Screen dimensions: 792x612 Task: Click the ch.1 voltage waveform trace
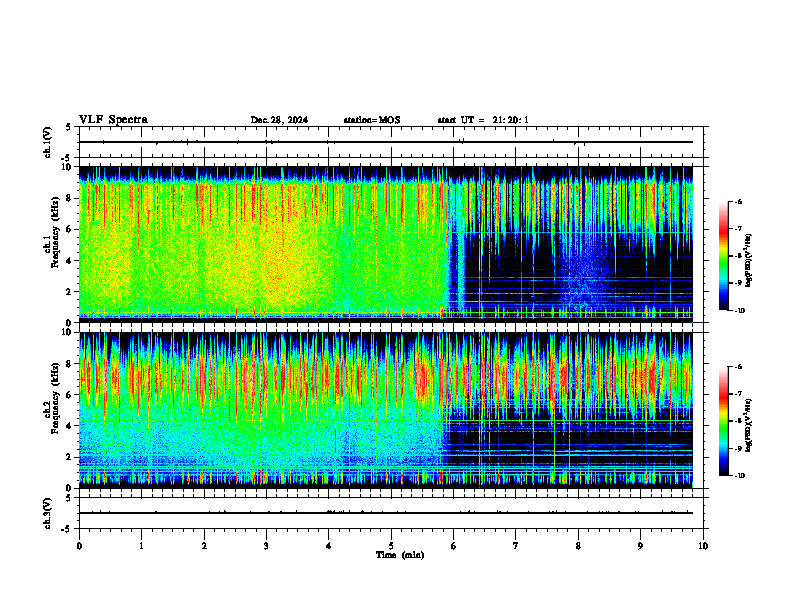click(x=385, y=142)
